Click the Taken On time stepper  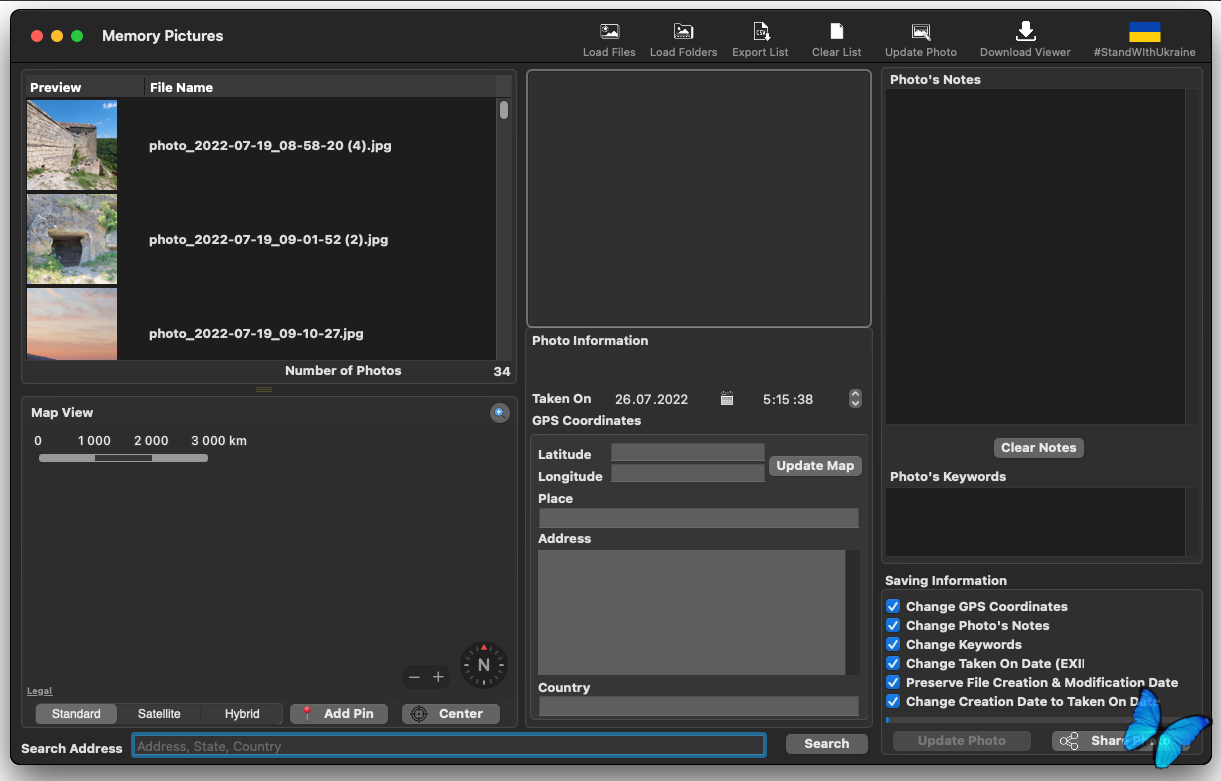[x=855, y=399]
